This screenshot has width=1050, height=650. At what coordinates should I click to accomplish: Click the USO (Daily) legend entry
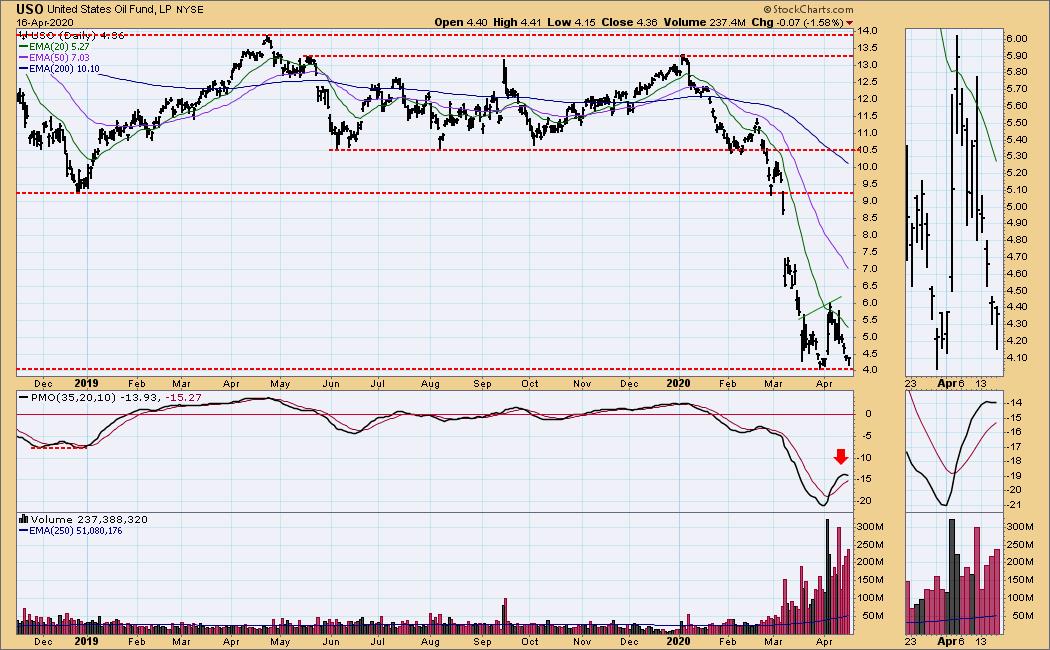(72, 35)
